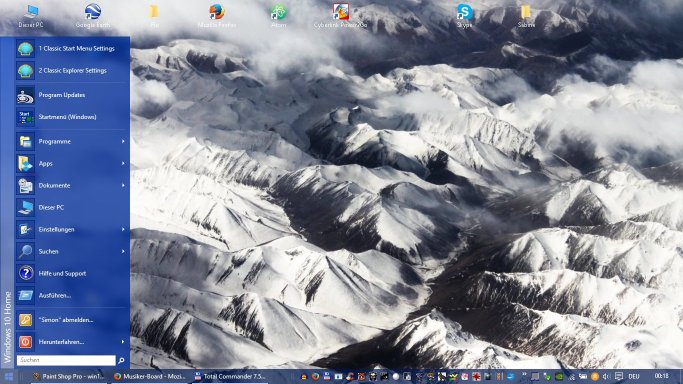The image size is (683, 384).
Task: Click Program Updates in start menu
Action: 72,95
